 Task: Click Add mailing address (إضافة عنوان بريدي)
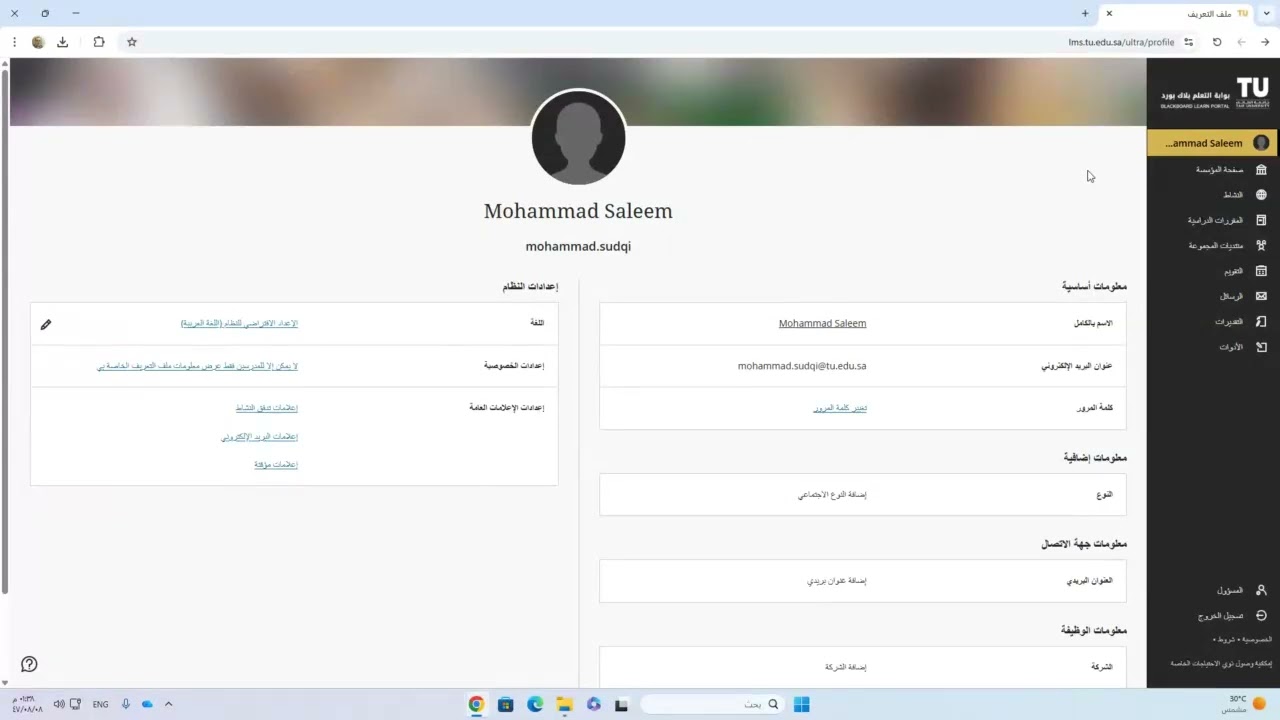click(837, 581)
